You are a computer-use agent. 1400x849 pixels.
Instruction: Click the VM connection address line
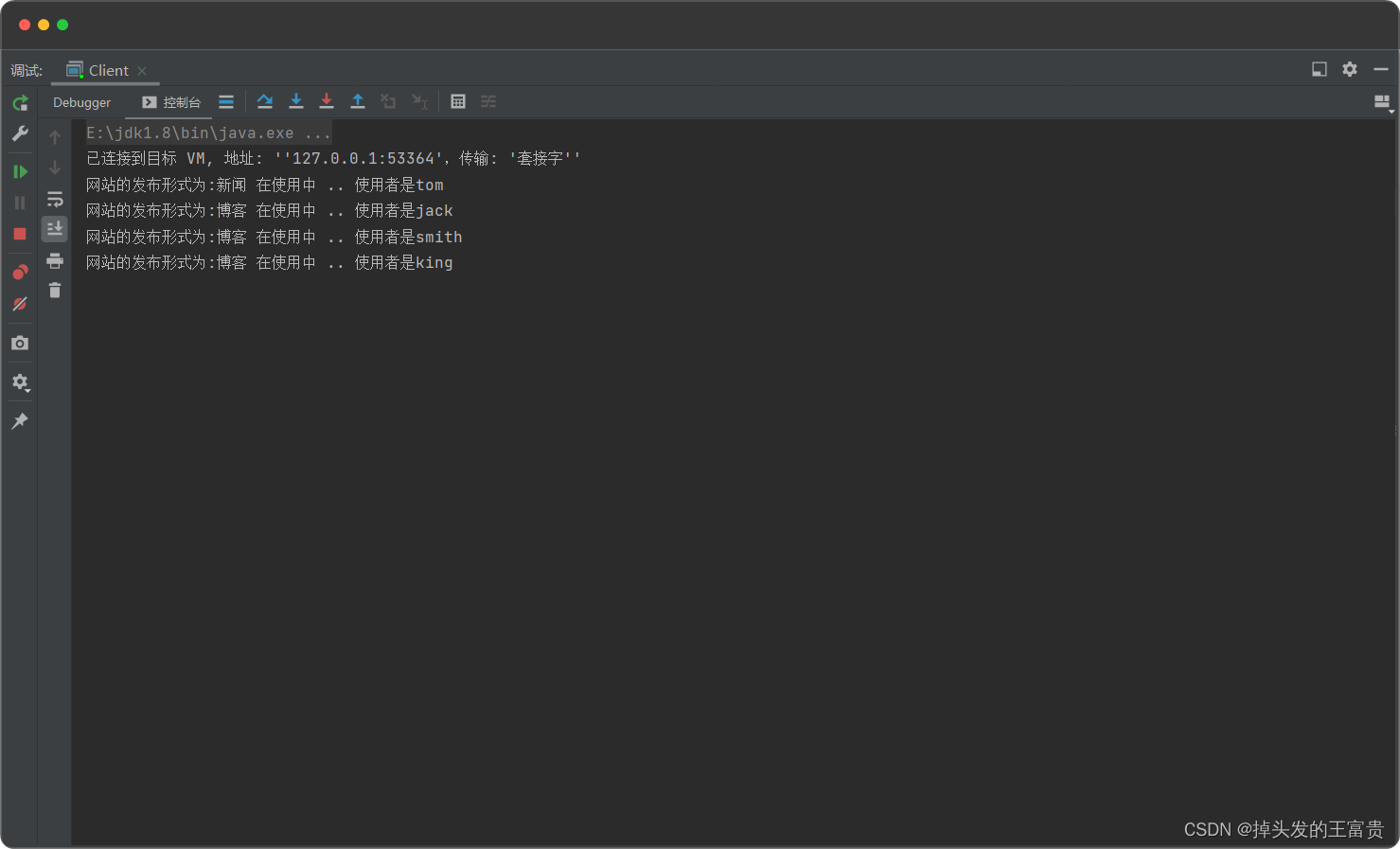click(333, 159)
